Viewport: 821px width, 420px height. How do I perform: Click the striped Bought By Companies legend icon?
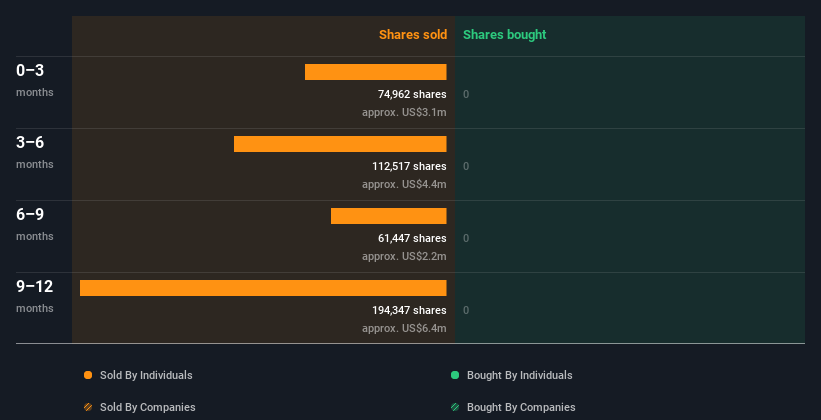coord(455,407)
